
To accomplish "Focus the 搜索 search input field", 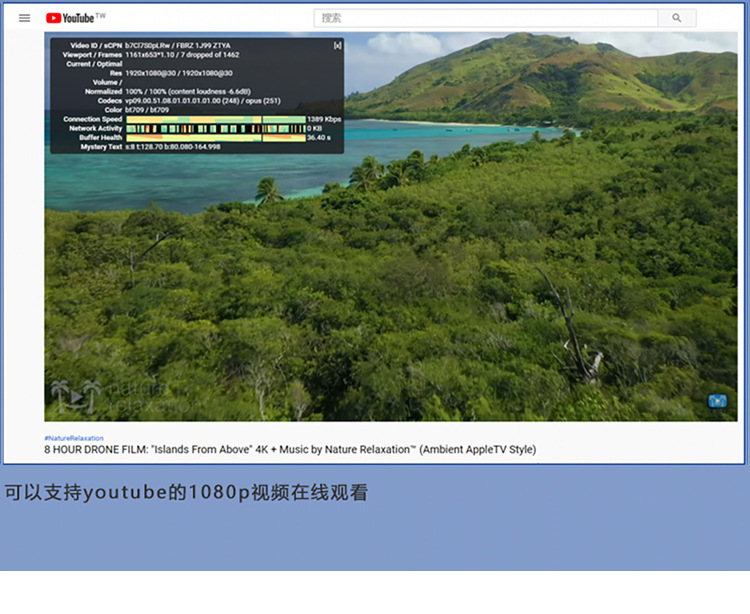I will point(485,18).
